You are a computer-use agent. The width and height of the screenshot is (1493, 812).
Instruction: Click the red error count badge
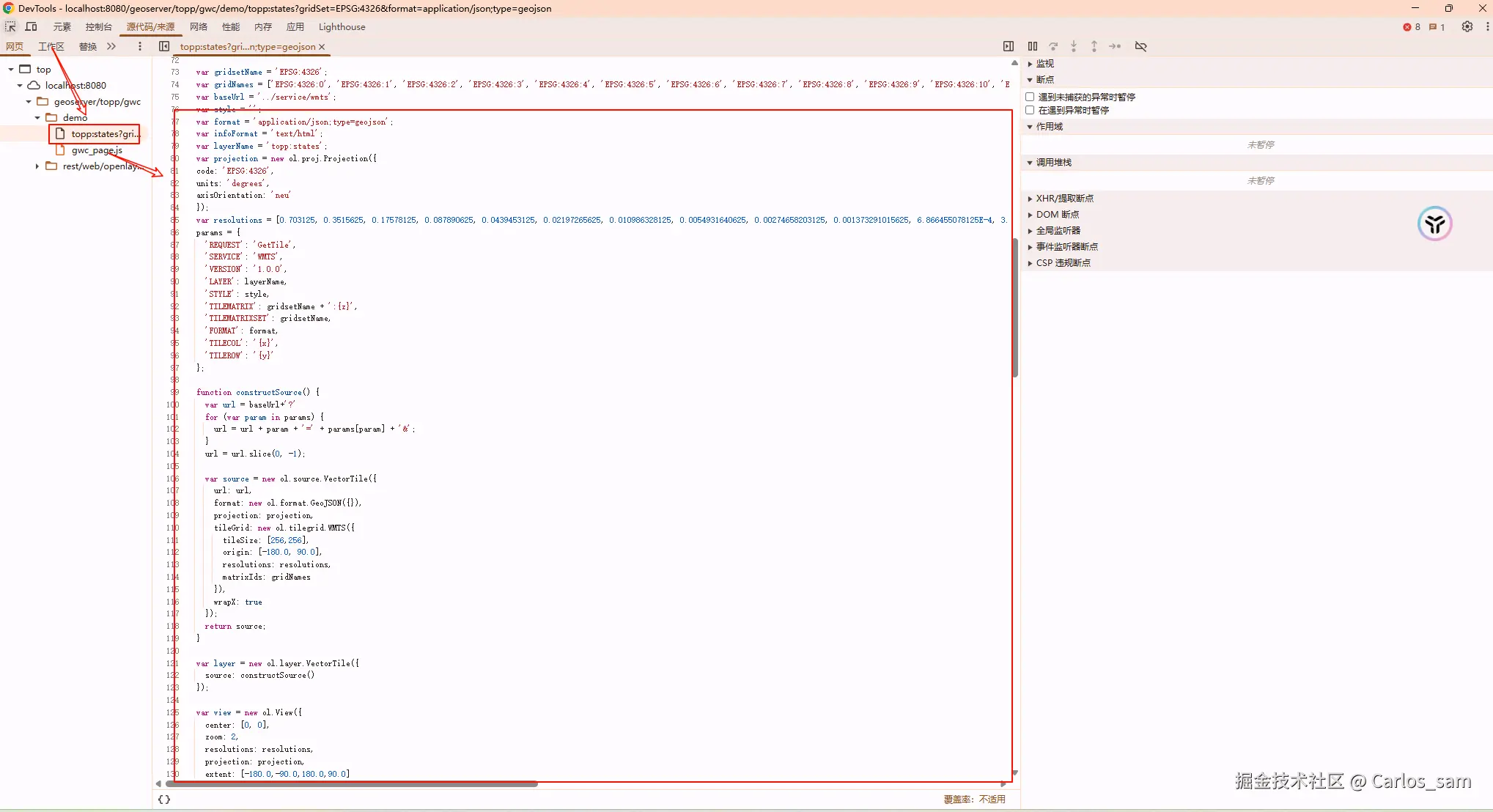[x=1412, y=27]
